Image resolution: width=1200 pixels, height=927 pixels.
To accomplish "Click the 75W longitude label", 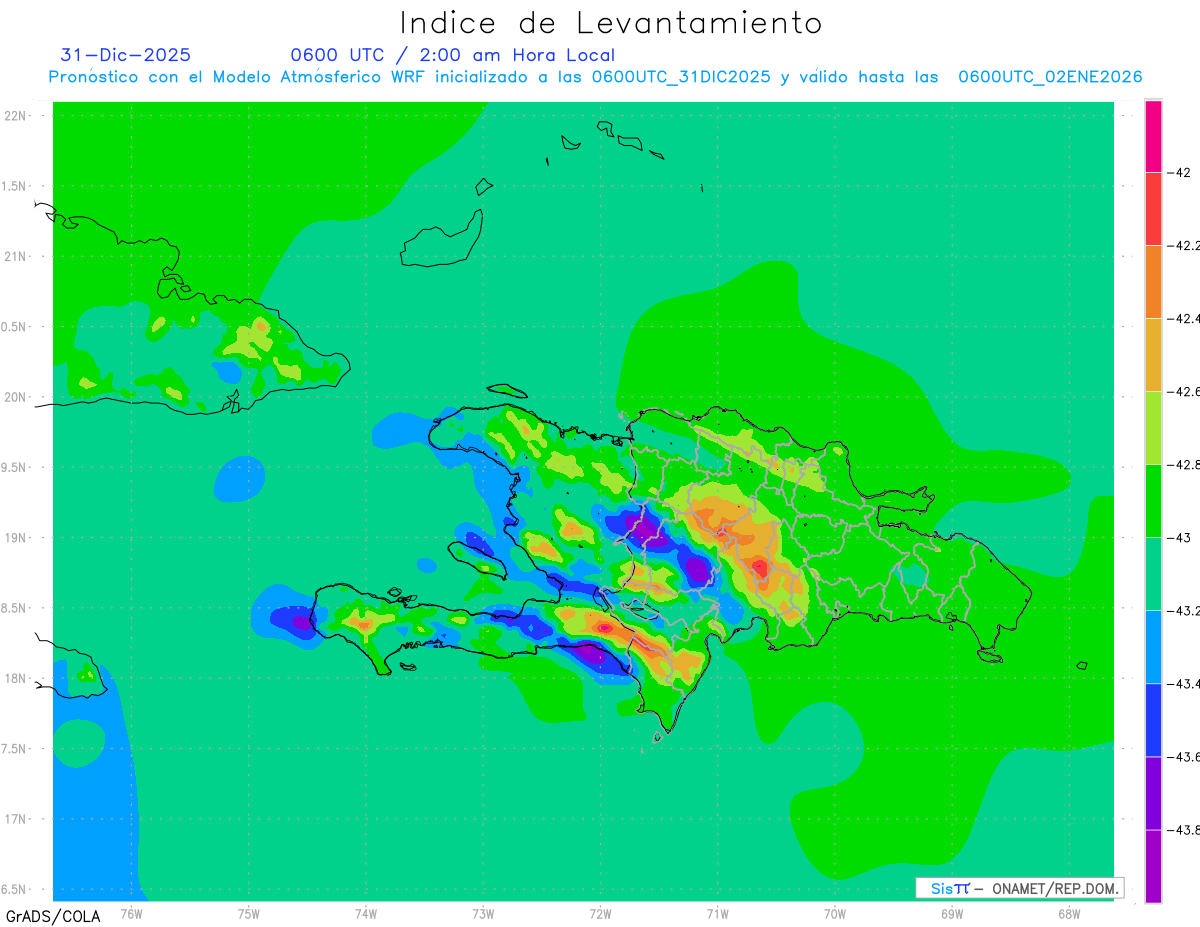I will [x=249, y=913].
